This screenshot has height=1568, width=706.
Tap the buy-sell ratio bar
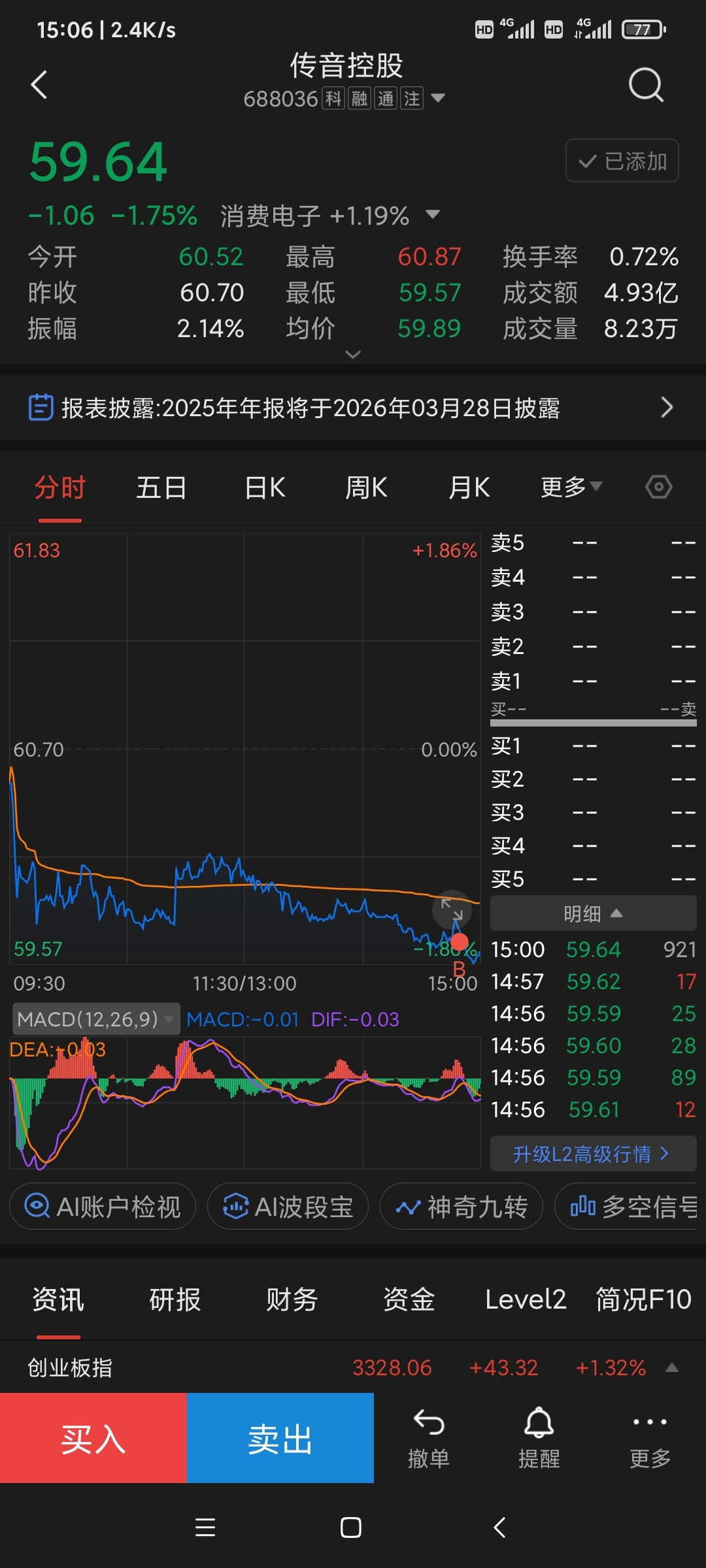coord(594,723)
